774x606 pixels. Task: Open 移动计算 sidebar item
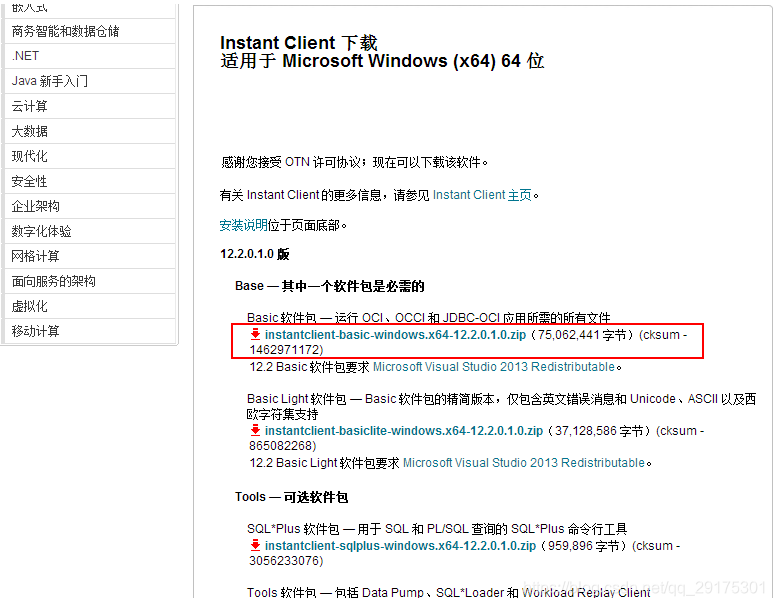(89, 331)
